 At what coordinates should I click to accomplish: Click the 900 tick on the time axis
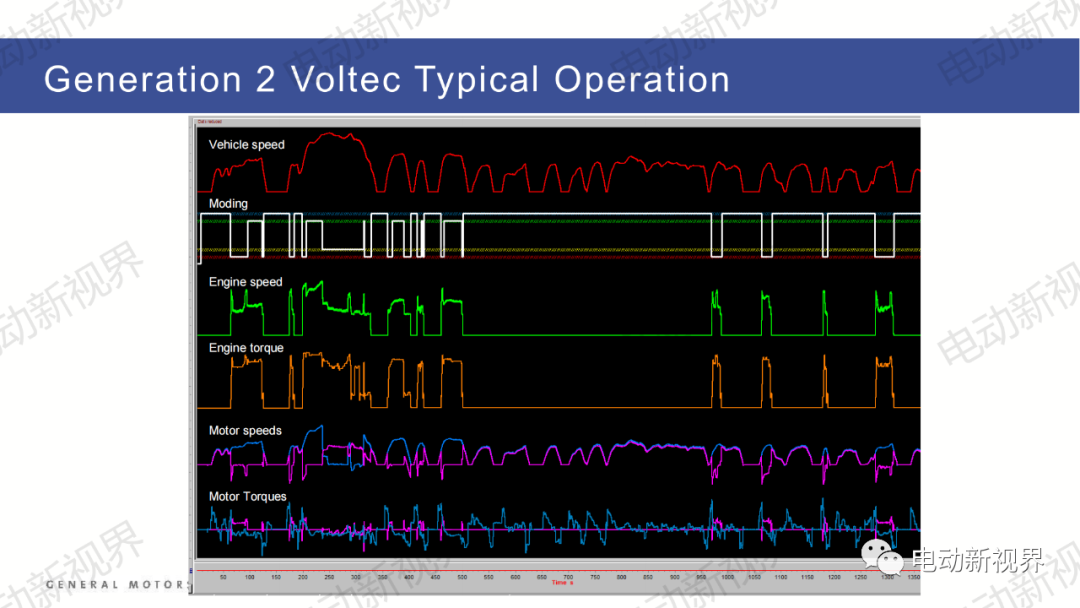point(674,577)
